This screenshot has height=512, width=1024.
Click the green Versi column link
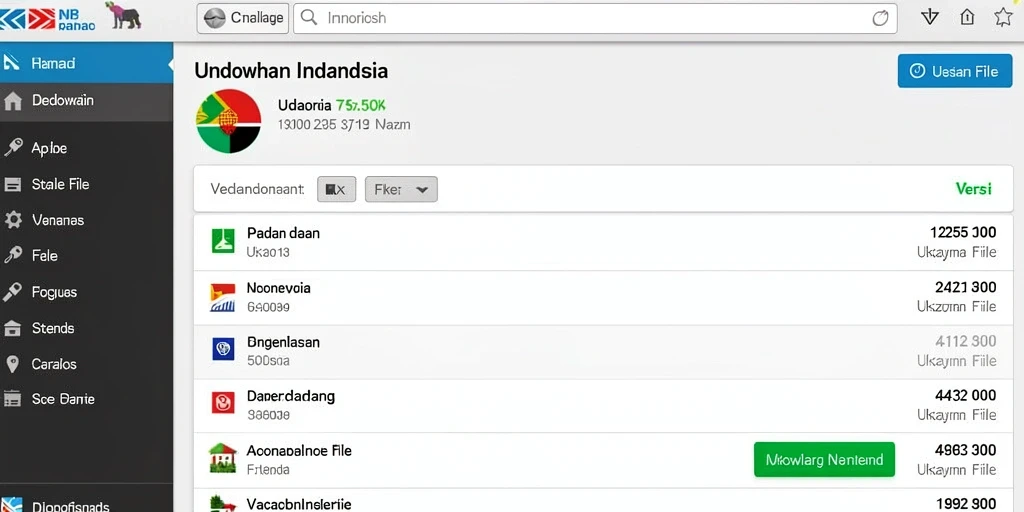(x=974, y=189)
